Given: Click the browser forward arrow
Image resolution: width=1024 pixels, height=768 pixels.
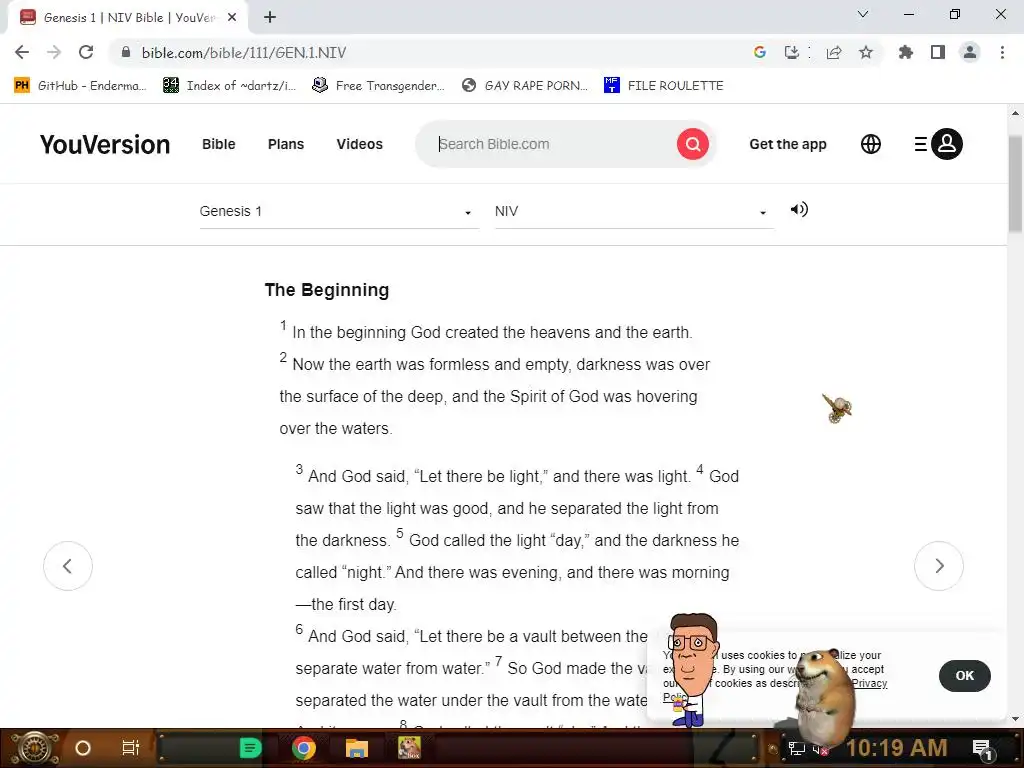Looking at the screenshot, I should pyautogui.click(x=54, y=52).
